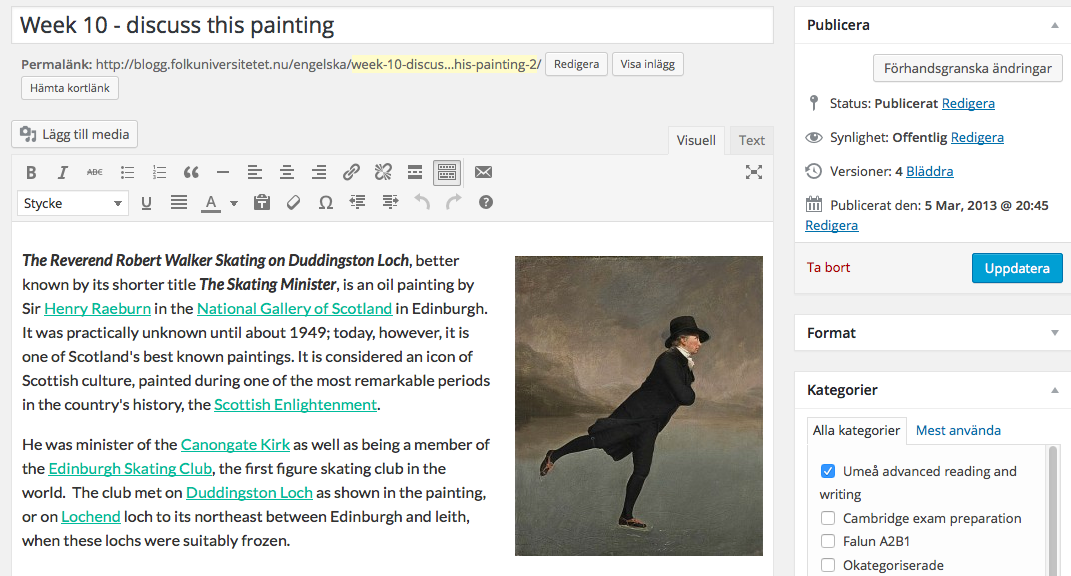1071x576 pixels.
Task: Click the insert link chain icon
Action: [x=351, y=172]
